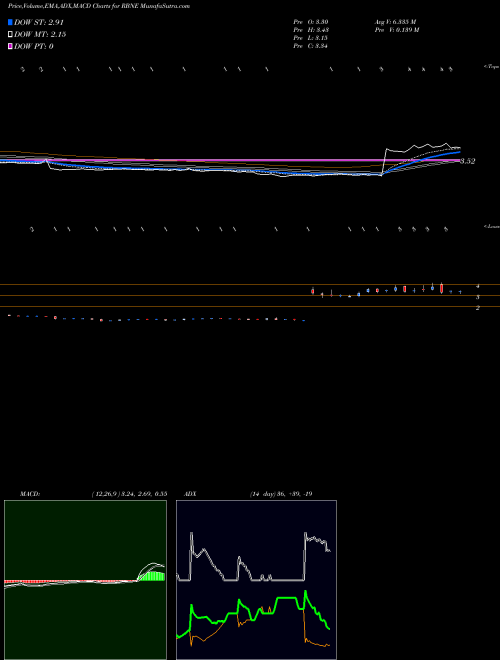Viewport: 500px width, 660px height.
Task: Click the magenta DOW PT legend swatch
Action: [x=10, y=46]
